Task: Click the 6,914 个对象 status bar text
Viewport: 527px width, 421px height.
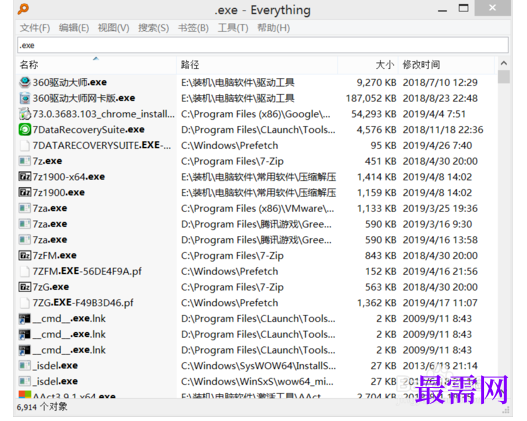Action: (x=42, y=407)
